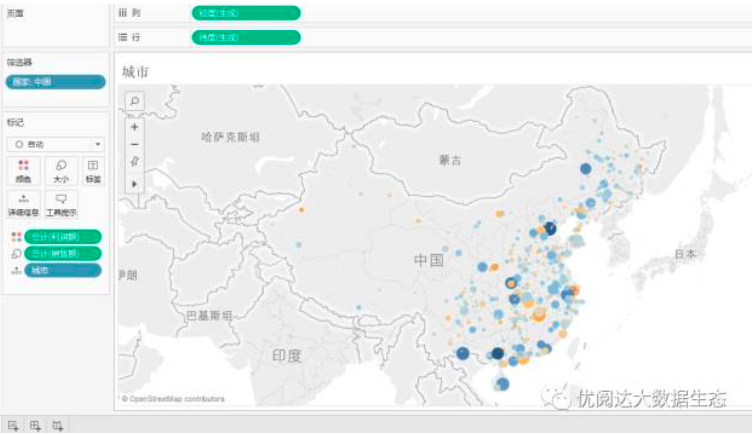Click the map search magnifier icon
Screen dimensions: 753x435
tap(135, 101)
